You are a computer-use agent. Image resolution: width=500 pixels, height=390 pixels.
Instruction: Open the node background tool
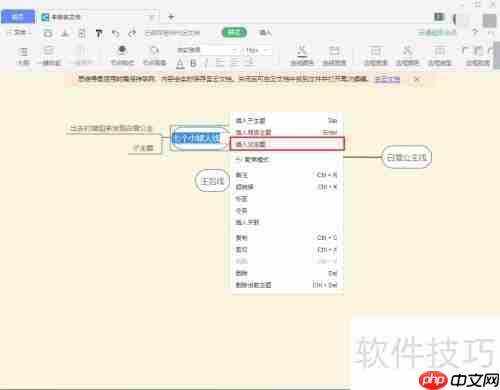tap(154, 55)
